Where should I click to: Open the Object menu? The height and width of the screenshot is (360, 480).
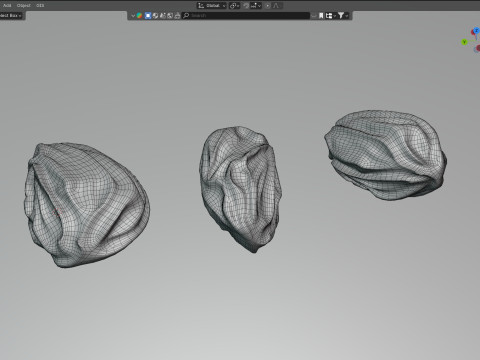(24, 5)
